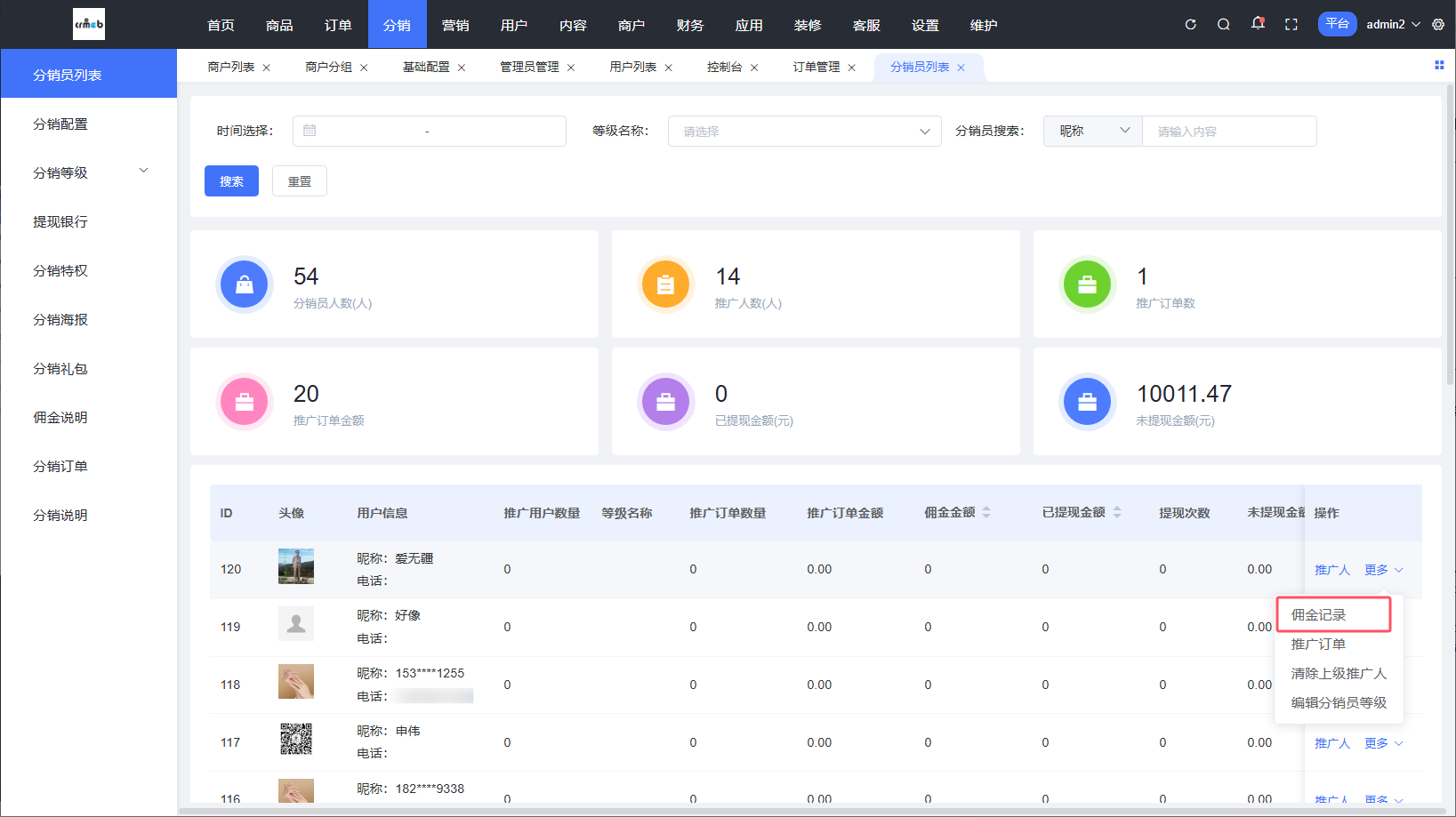Open the admin2 account dropdown
Viewport: 1456px width, 817px height.
[x=1393, y=24]
